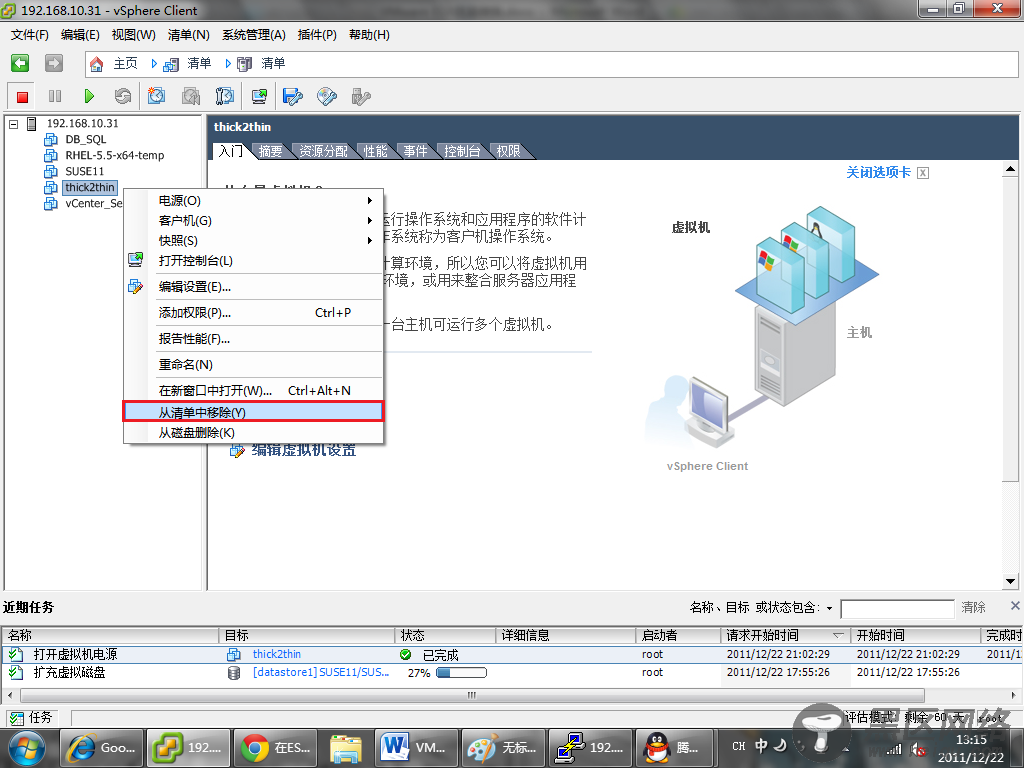Select the DB_SQL virtual machine
Screen dimensions: 1024x768
point(86,139)
